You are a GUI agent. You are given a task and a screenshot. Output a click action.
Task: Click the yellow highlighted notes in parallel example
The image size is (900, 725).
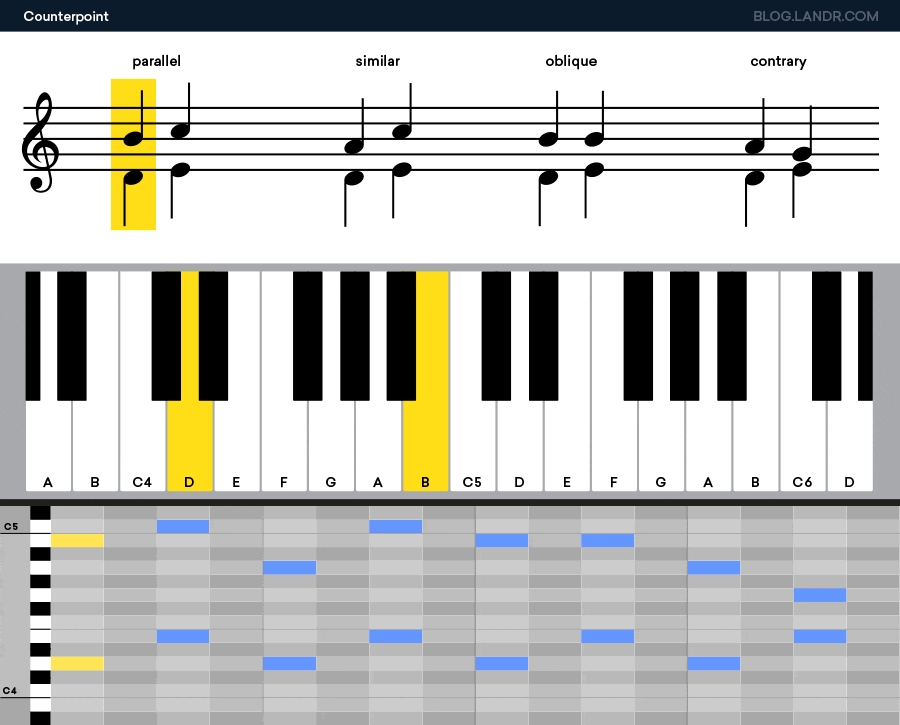tap(133, 154)
